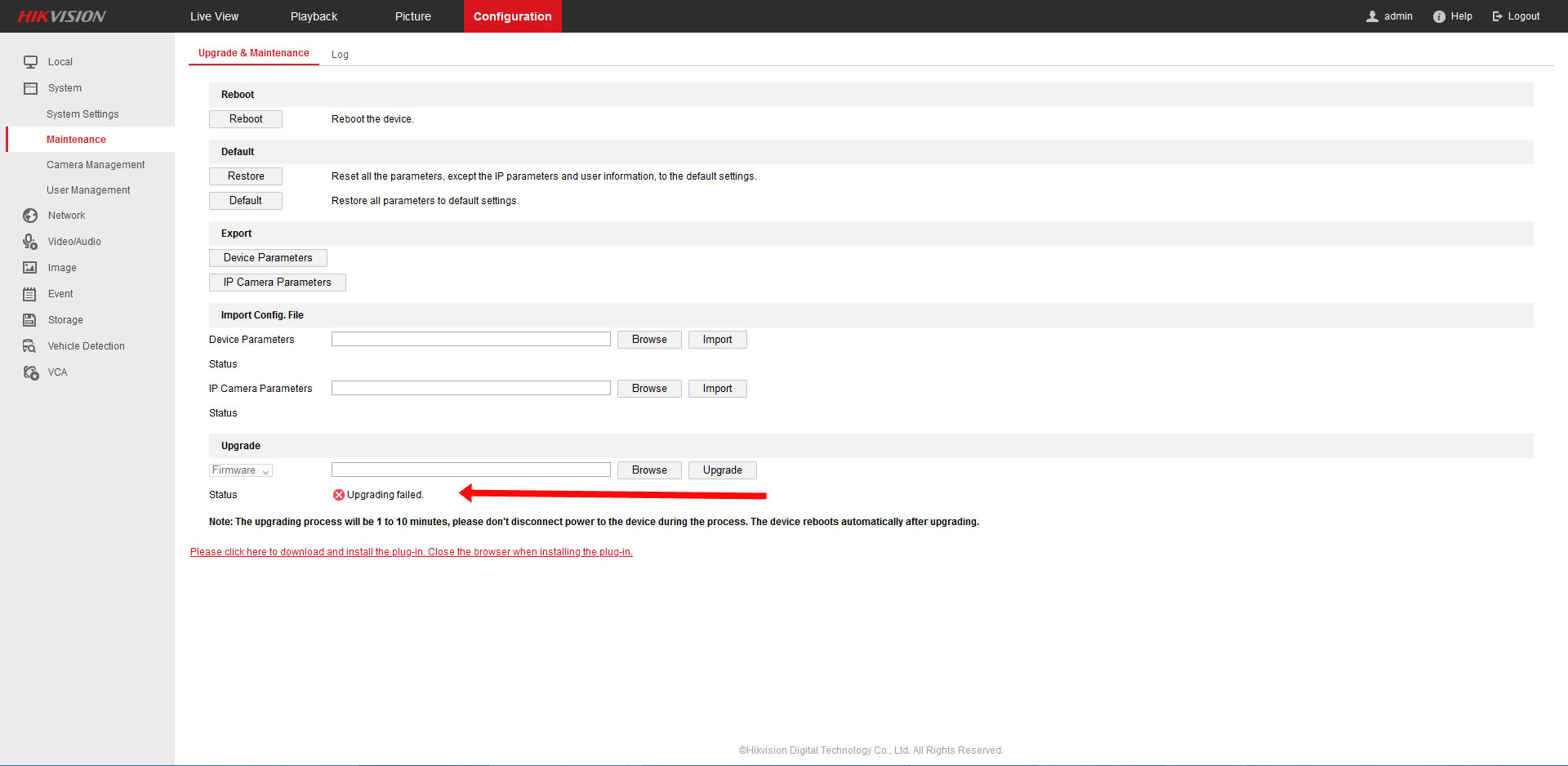Expand the Firmware upgrade type dropdown
Screen dimensions: 1568x766
click(x=241, y=470)
